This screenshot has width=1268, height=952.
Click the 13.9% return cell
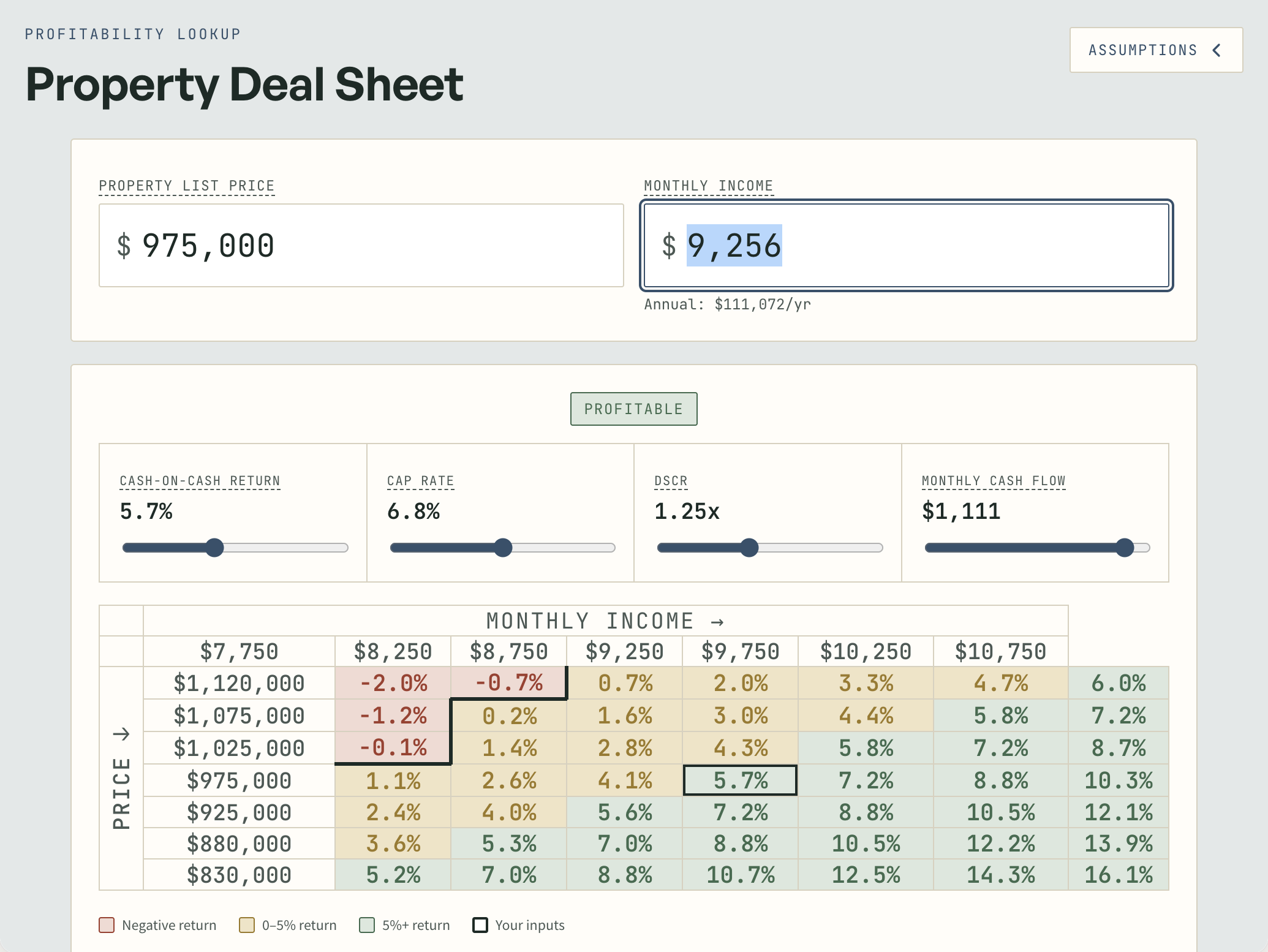[1119, 844]
